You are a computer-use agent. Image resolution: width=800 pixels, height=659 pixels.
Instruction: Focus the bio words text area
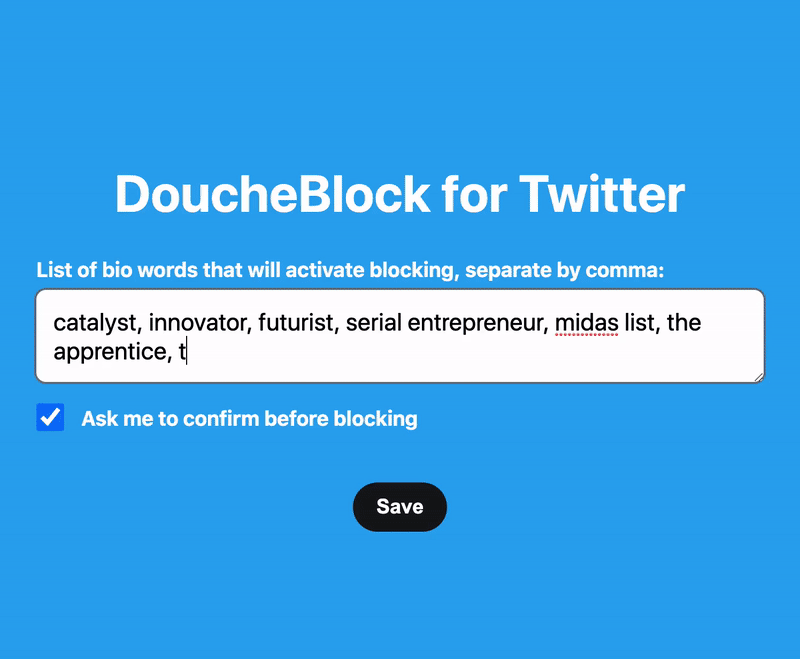(399, 336)
